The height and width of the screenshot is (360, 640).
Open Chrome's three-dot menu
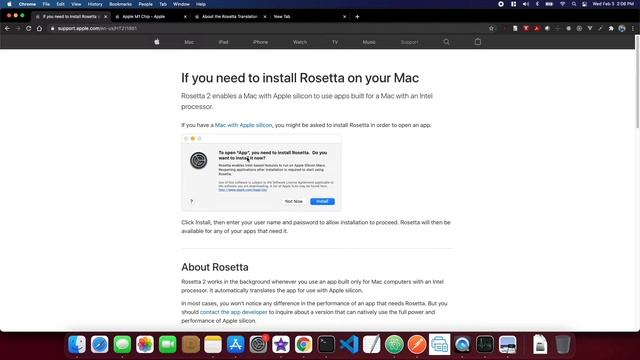pos(633,29)
